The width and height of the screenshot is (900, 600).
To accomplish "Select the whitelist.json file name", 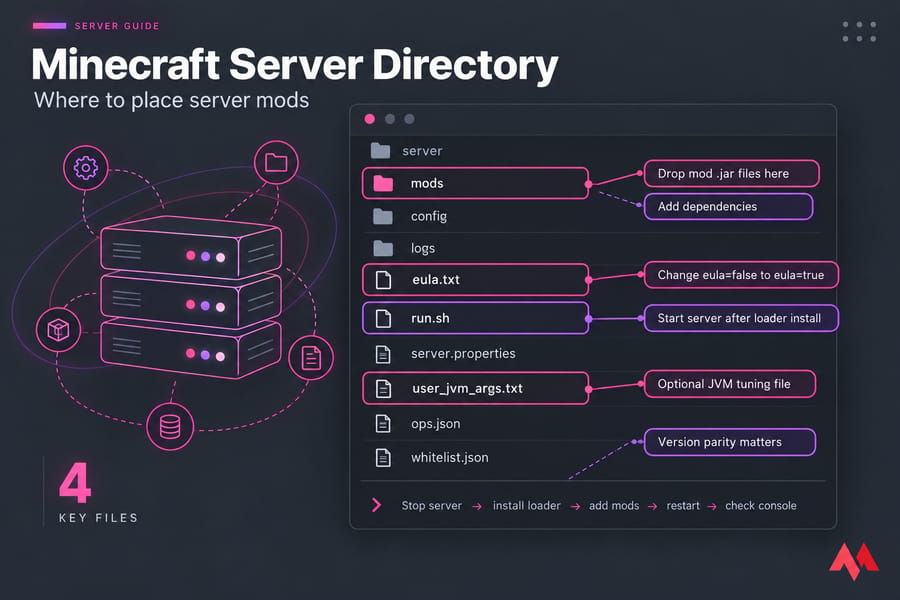I will tap(449, 458).
